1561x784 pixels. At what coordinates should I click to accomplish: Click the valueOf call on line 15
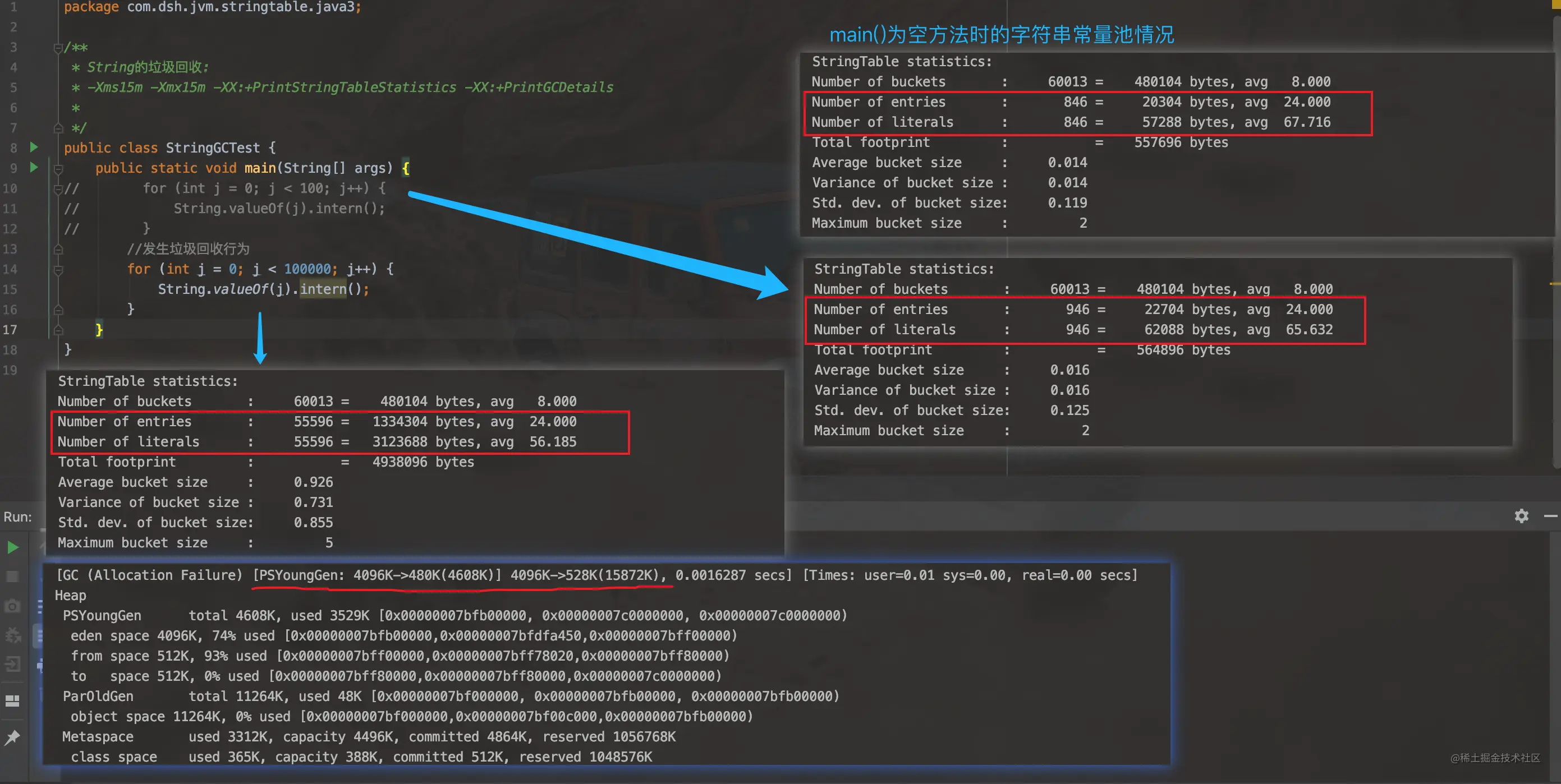point(240,289)
